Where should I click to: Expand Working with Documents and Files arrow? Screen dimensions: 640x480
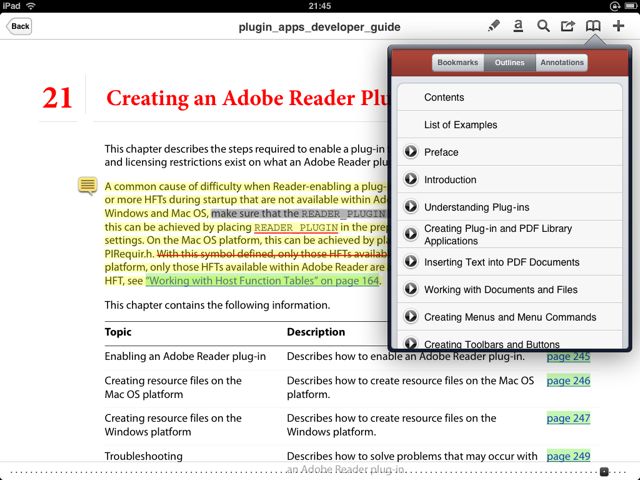tap(411, 289)
